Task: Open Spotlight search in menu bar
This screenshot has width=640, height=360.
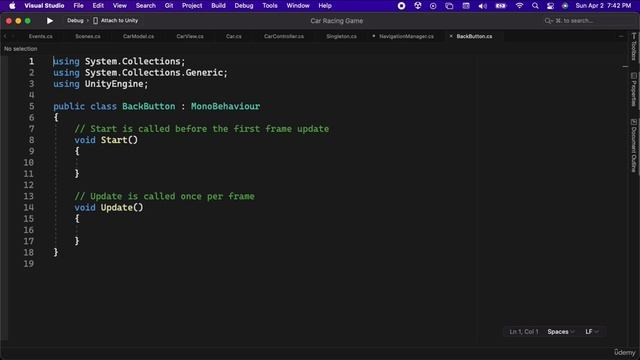Action: click(535, 6)
